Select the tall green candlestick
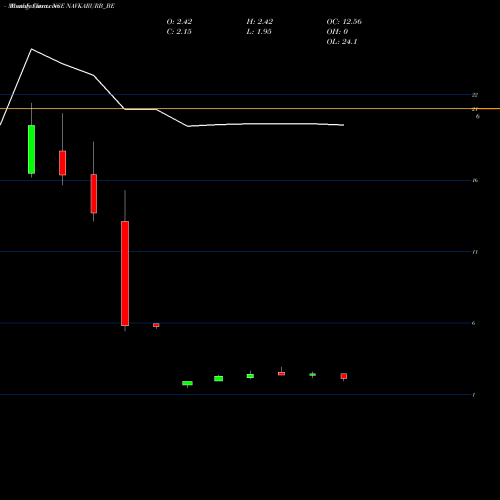This screenshot has height=500, width=500. click(x=31, y=149)
